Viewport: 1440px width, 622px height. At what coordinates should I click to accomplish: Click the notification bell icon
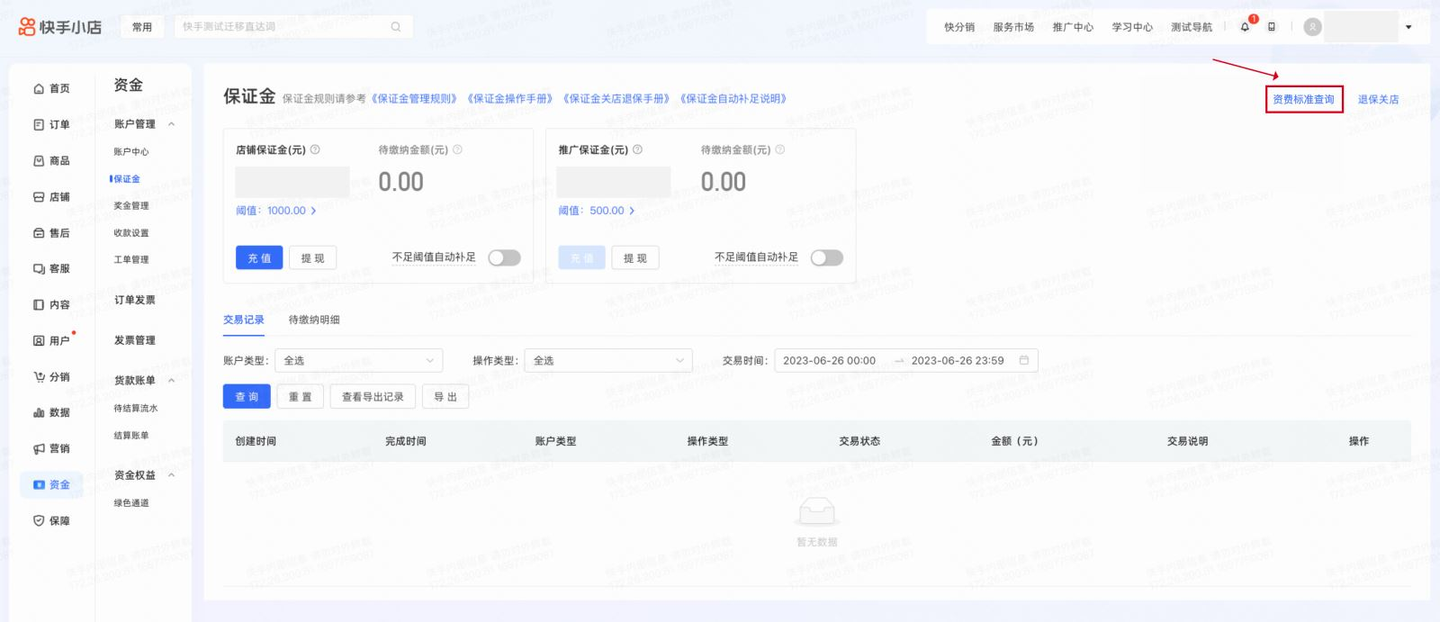click(x=1244, y=26)
